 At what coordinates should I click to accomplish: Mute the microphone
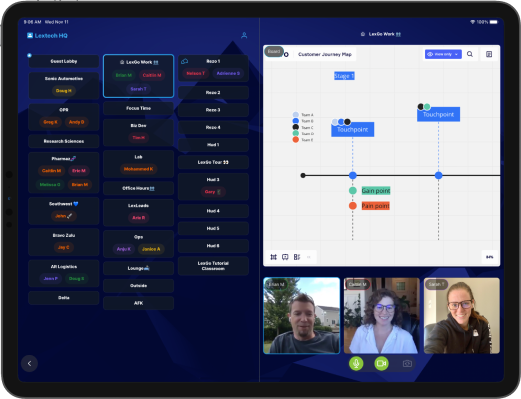tap(356, 363)
